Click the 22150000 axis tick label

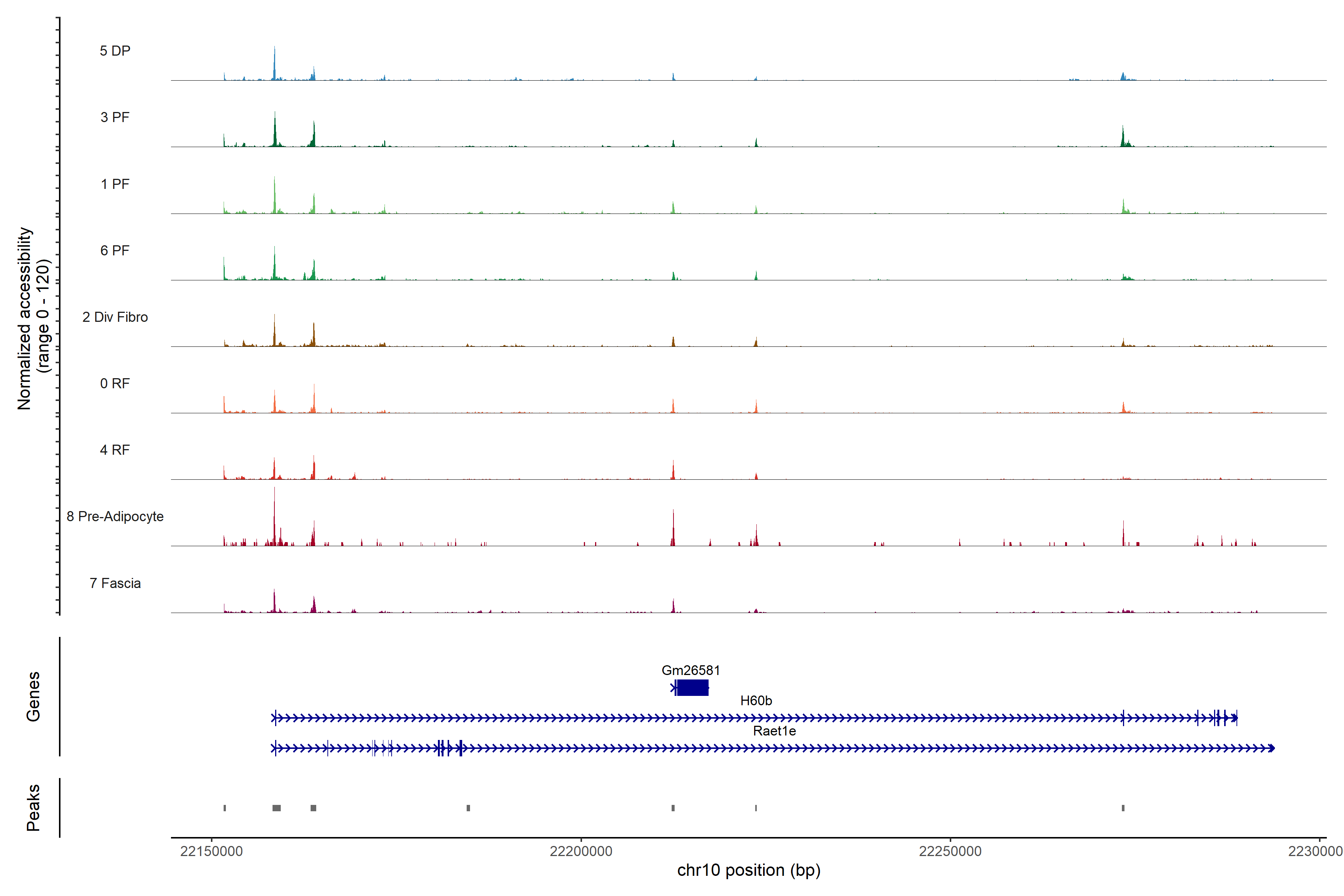pyautogui.click(x=211, y=851)
